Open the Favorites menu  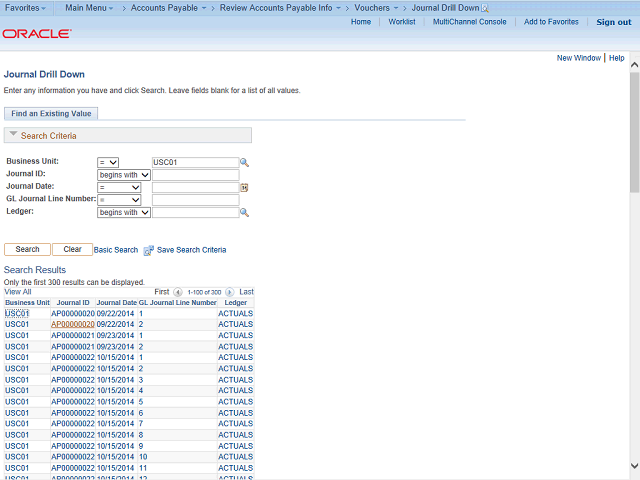[25, 8]
